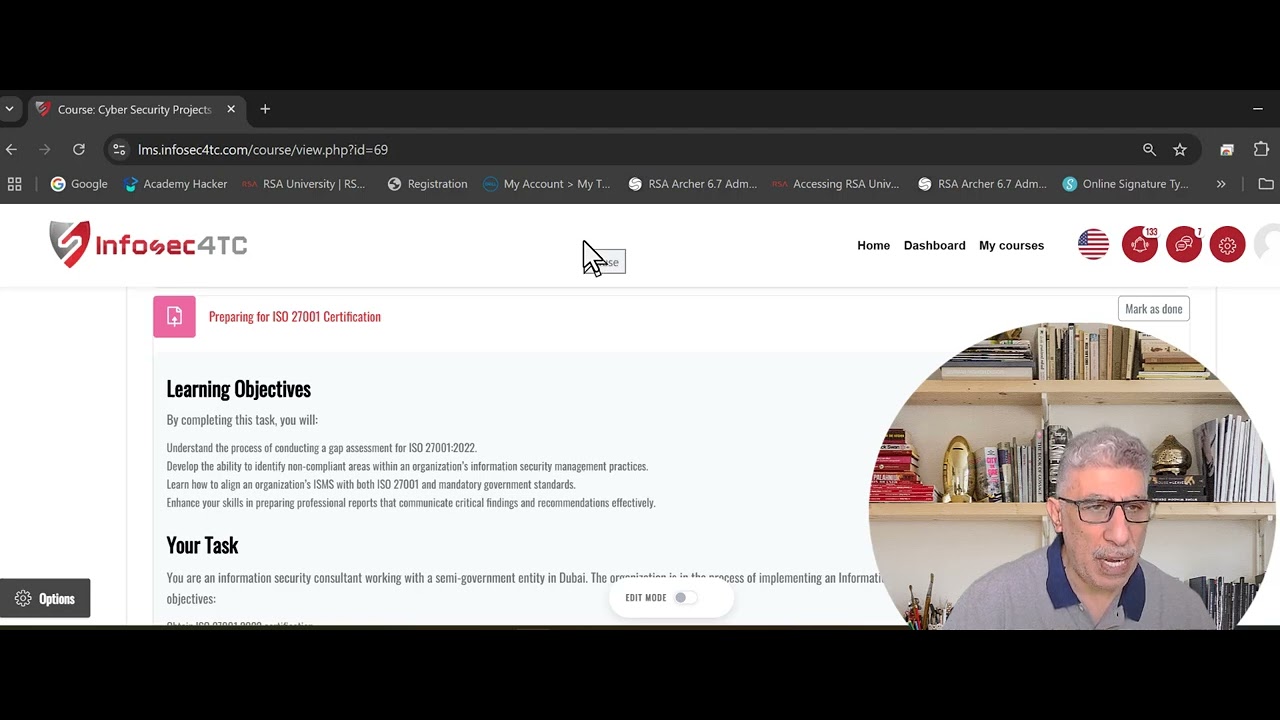Screen dimensions: 1280x720
Task: Click the site information icon in address bar
Action: click(x=119, y=149)
